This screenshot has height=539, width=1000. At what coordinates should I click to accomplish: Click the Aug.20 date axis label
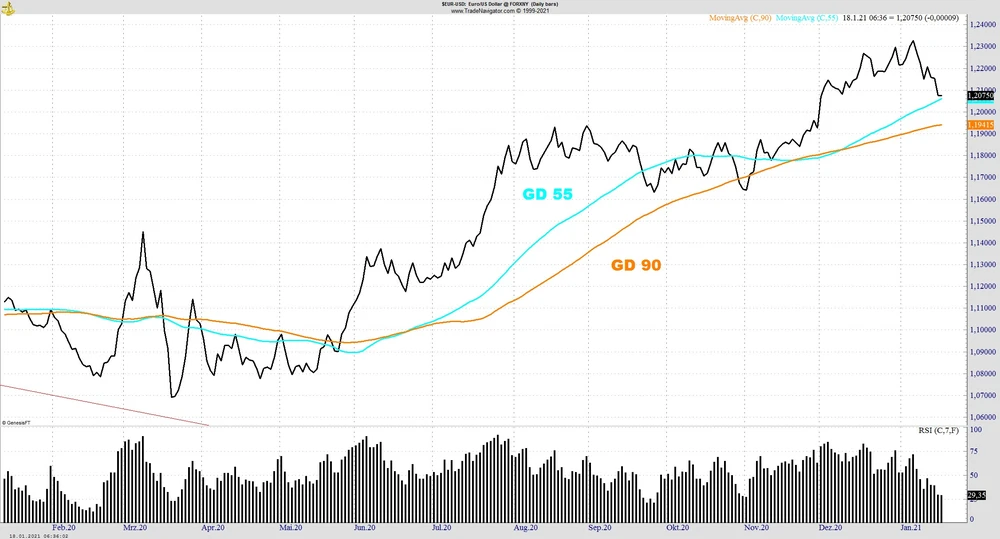tap(527, 527)
